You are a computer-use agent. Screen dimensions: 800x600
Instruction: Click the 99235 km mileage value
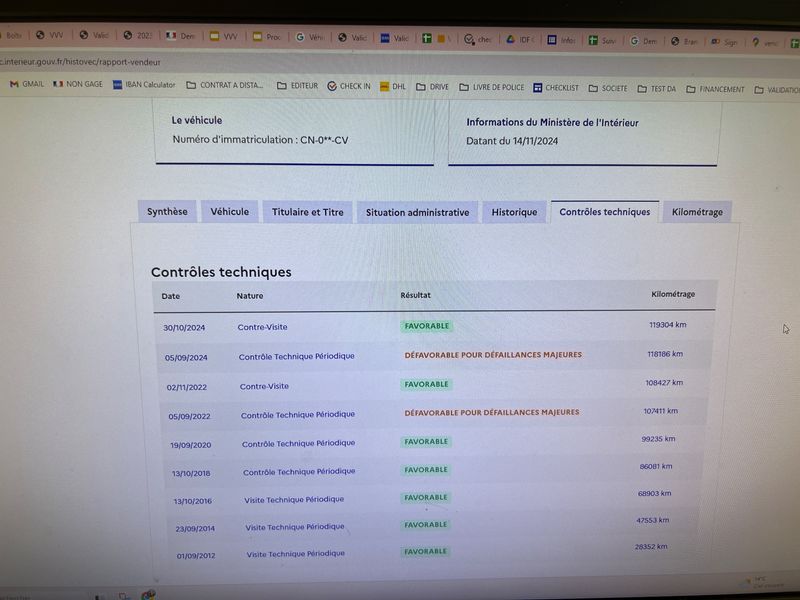pos(658,439)
